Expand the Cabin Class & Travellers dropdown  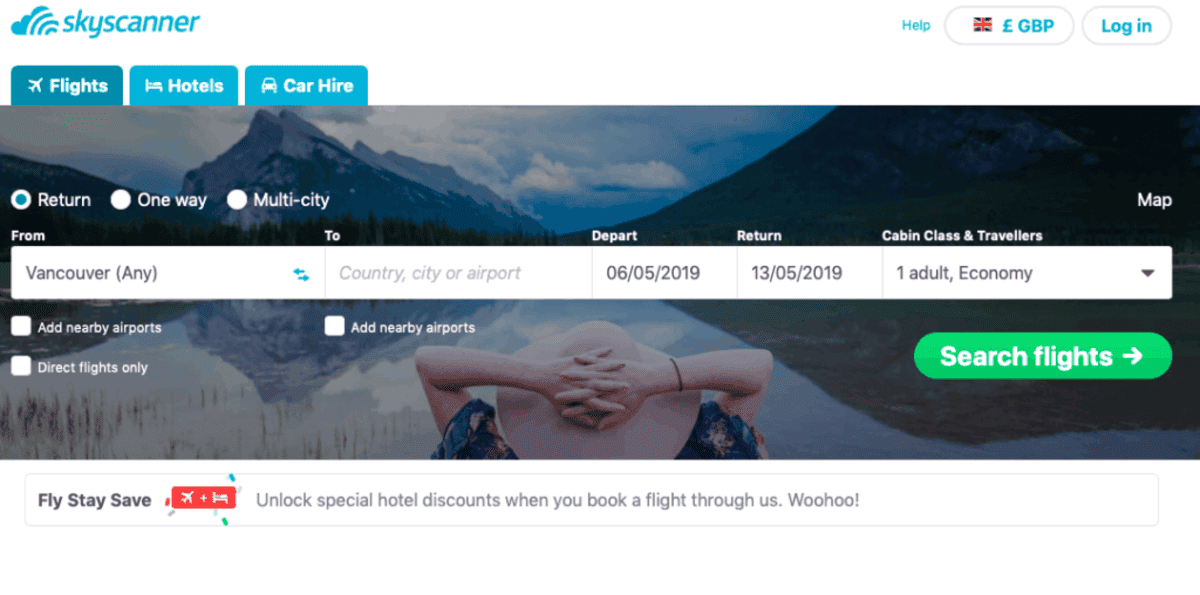tap(1027, 273)
